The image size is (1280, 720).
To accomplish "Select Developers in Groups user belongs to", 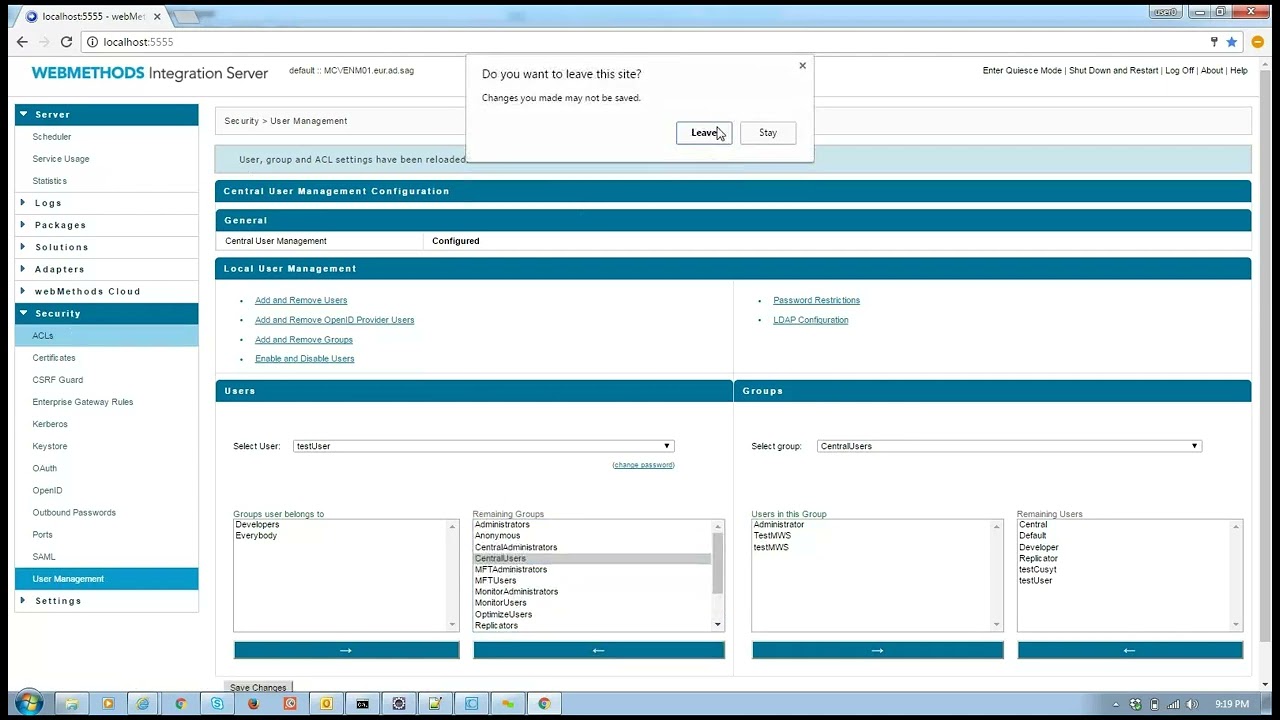I will point(257,525).
